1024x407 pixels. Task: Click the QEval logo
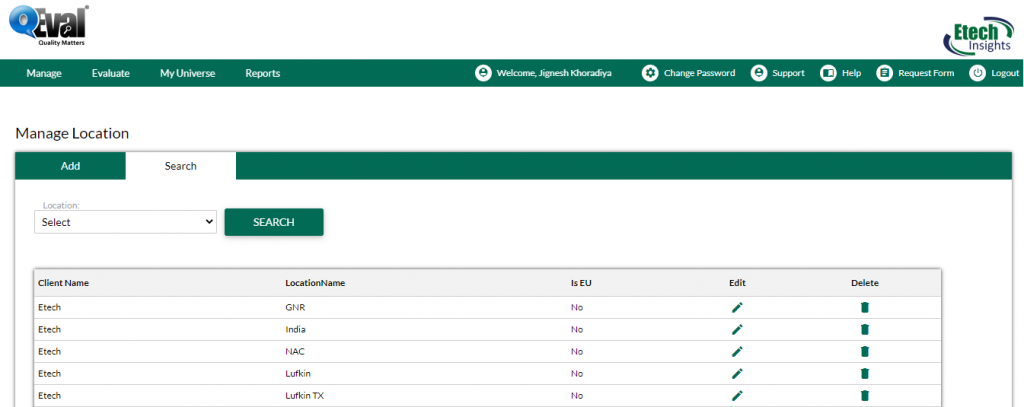coord(49,25)
